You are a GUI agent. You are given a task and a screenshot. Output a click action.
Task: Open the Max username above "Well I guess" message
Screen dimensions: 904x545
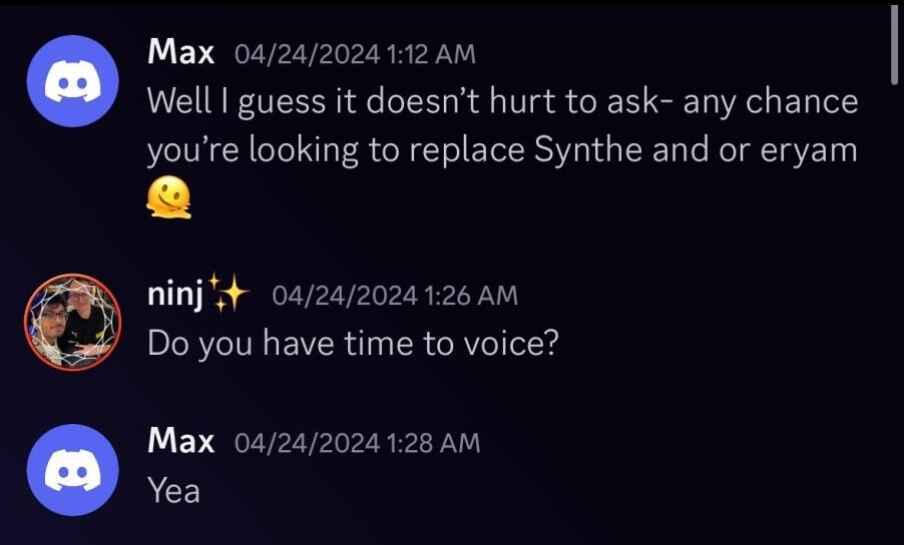[180, 52]
